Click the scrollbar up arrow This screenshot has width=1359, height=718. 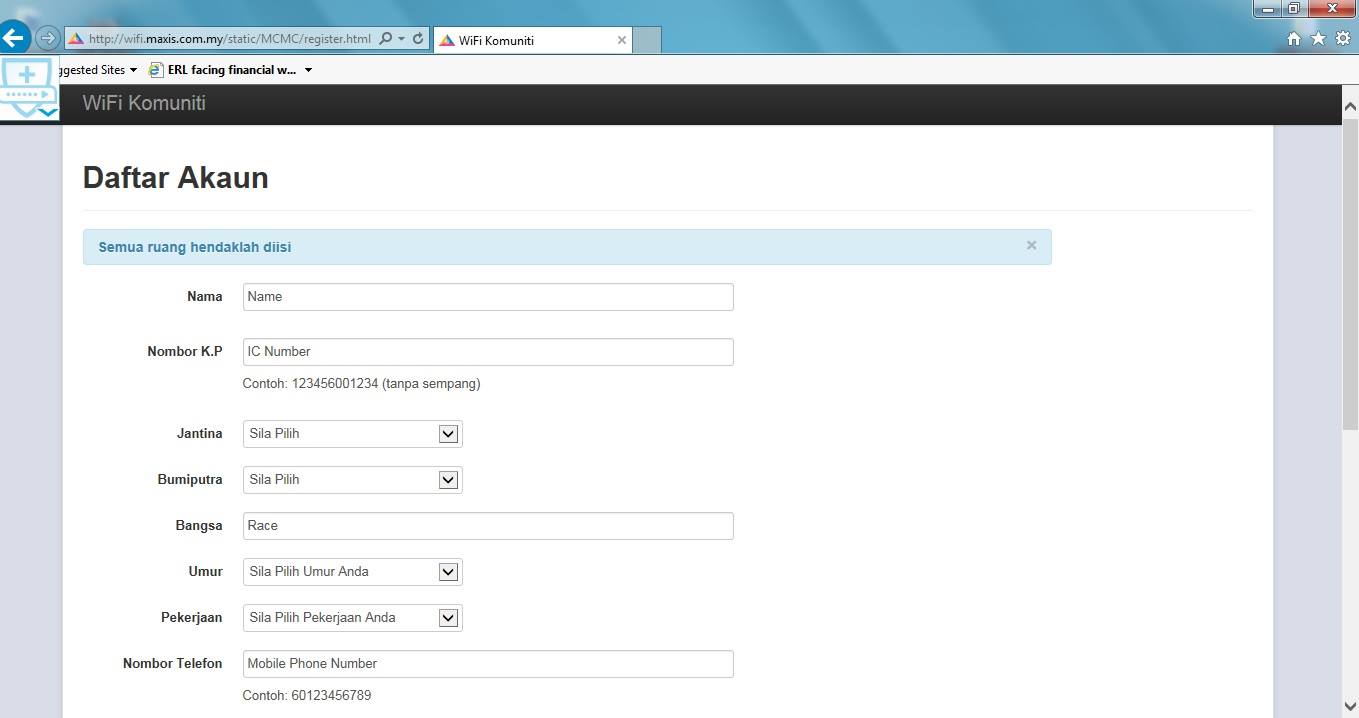click(x=1350, y=106)
